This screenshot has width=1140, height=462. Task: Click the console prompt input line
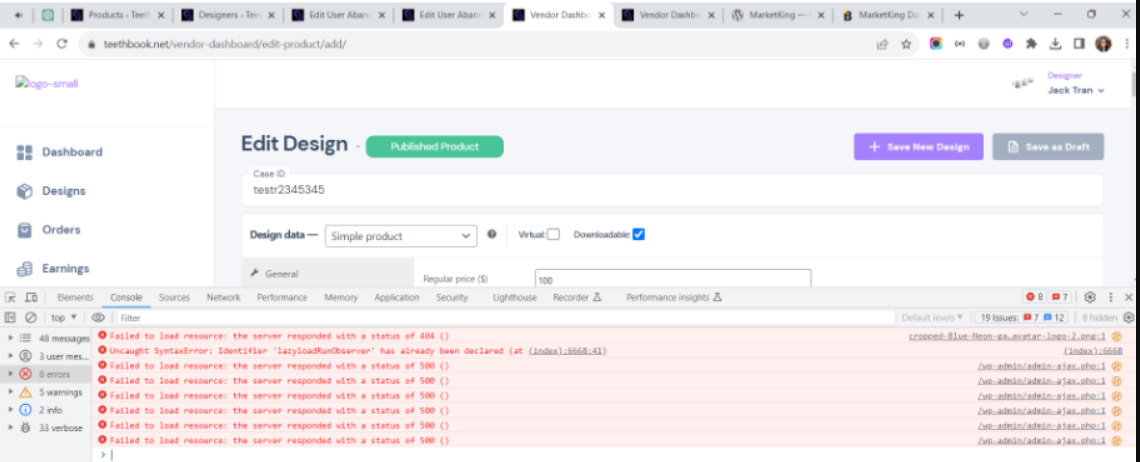[618, 454]
